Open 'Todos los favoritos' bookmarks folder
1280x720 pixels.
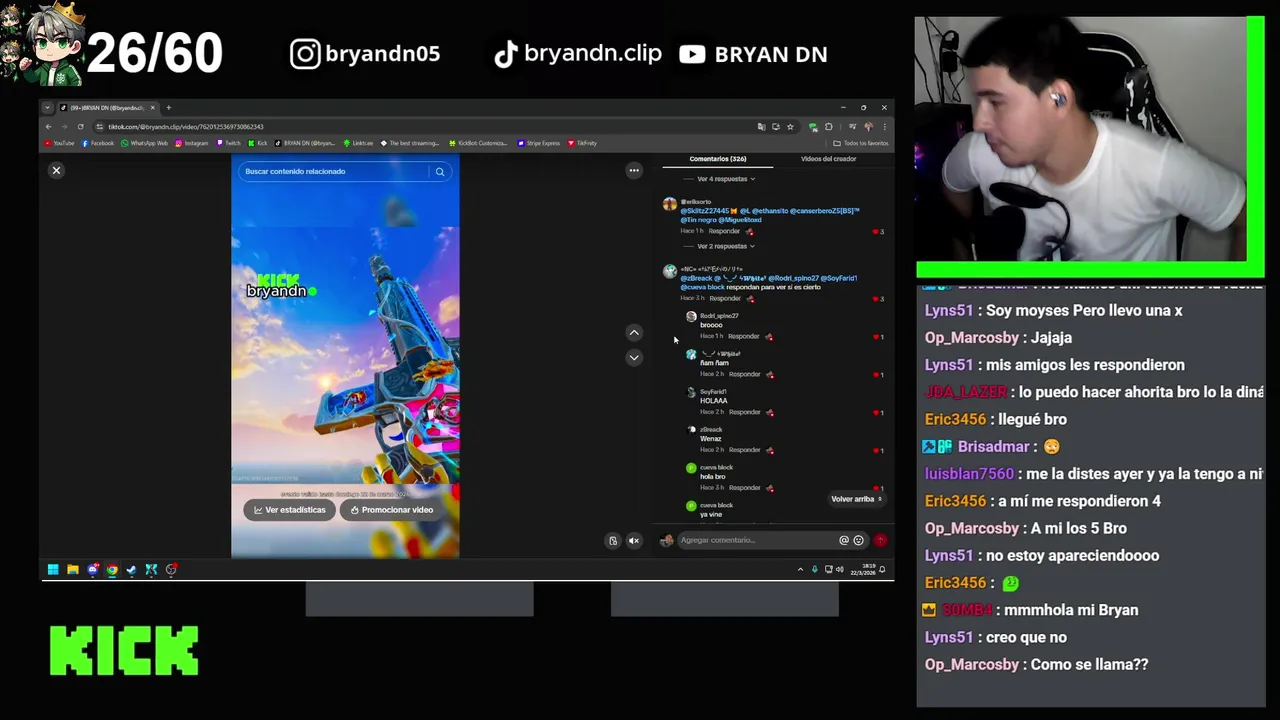861,143
